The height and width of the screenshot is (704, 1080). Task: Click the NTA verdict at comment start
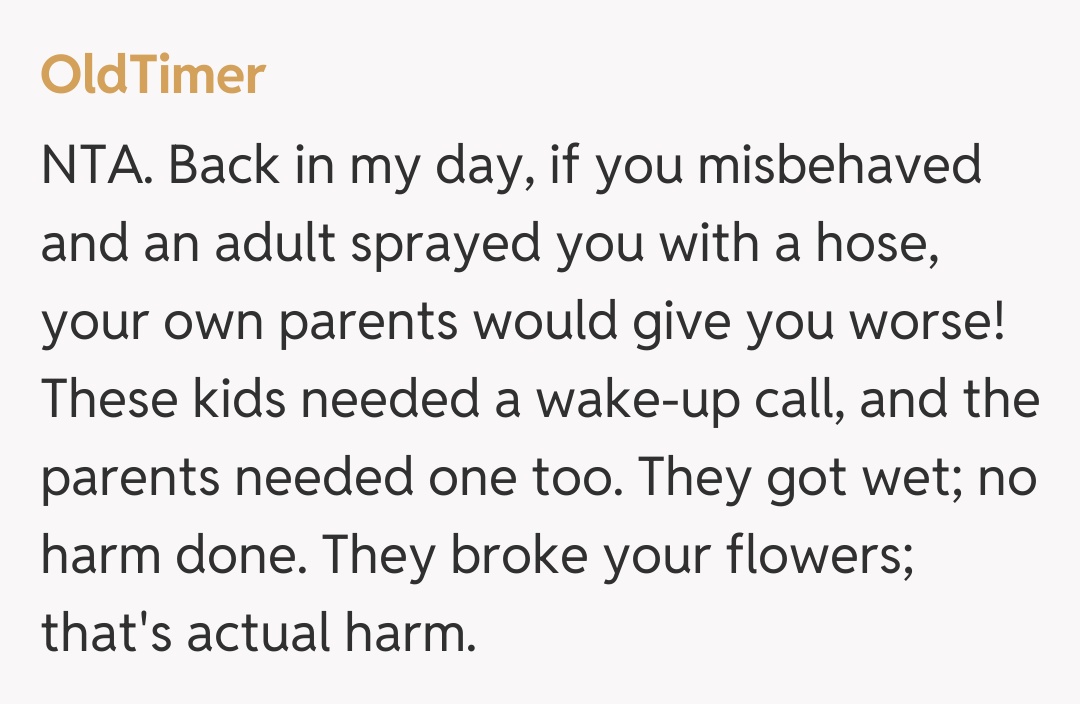coord(96,167)
